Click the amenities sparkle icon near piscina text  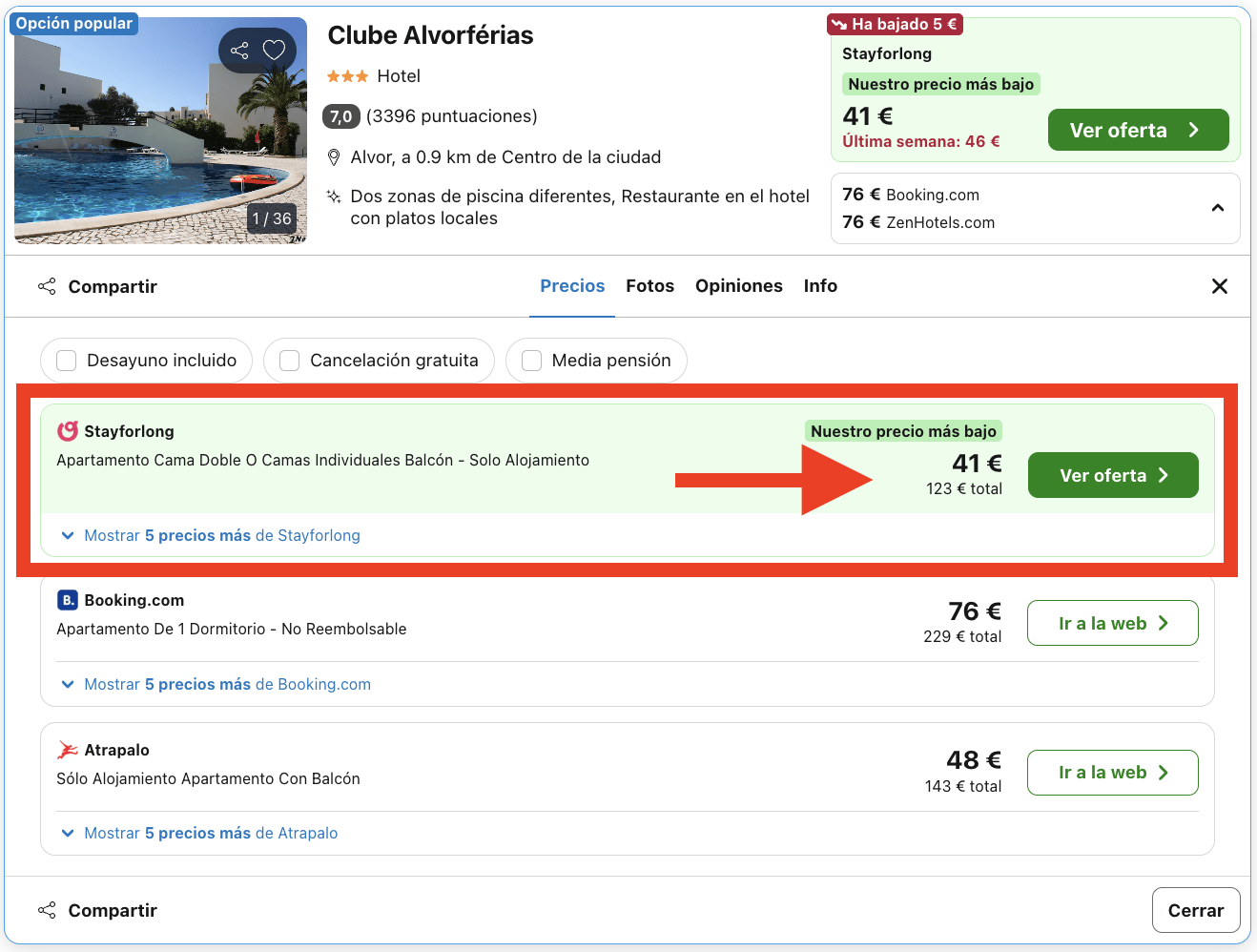click(x=334, y=197)
